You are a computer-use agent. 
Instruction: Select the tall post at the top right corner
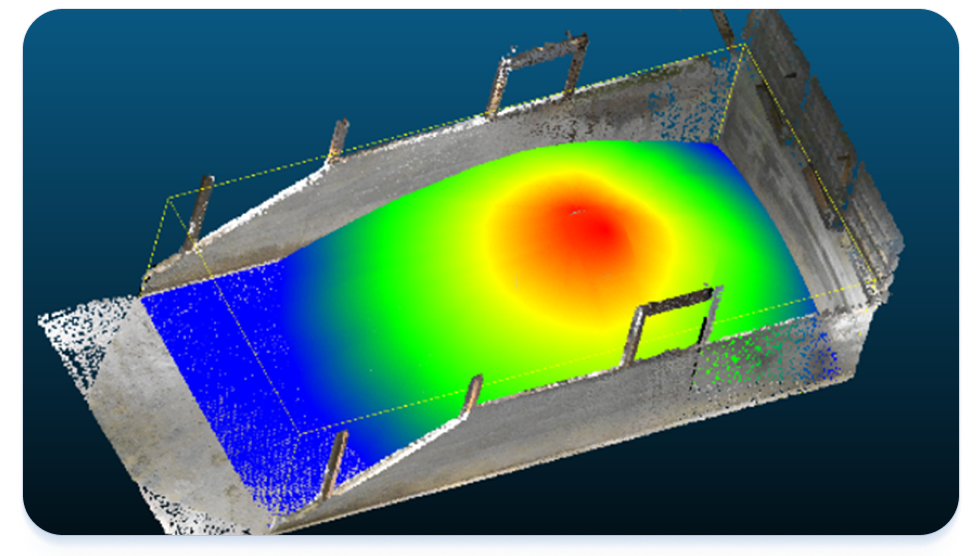[725, 32]
